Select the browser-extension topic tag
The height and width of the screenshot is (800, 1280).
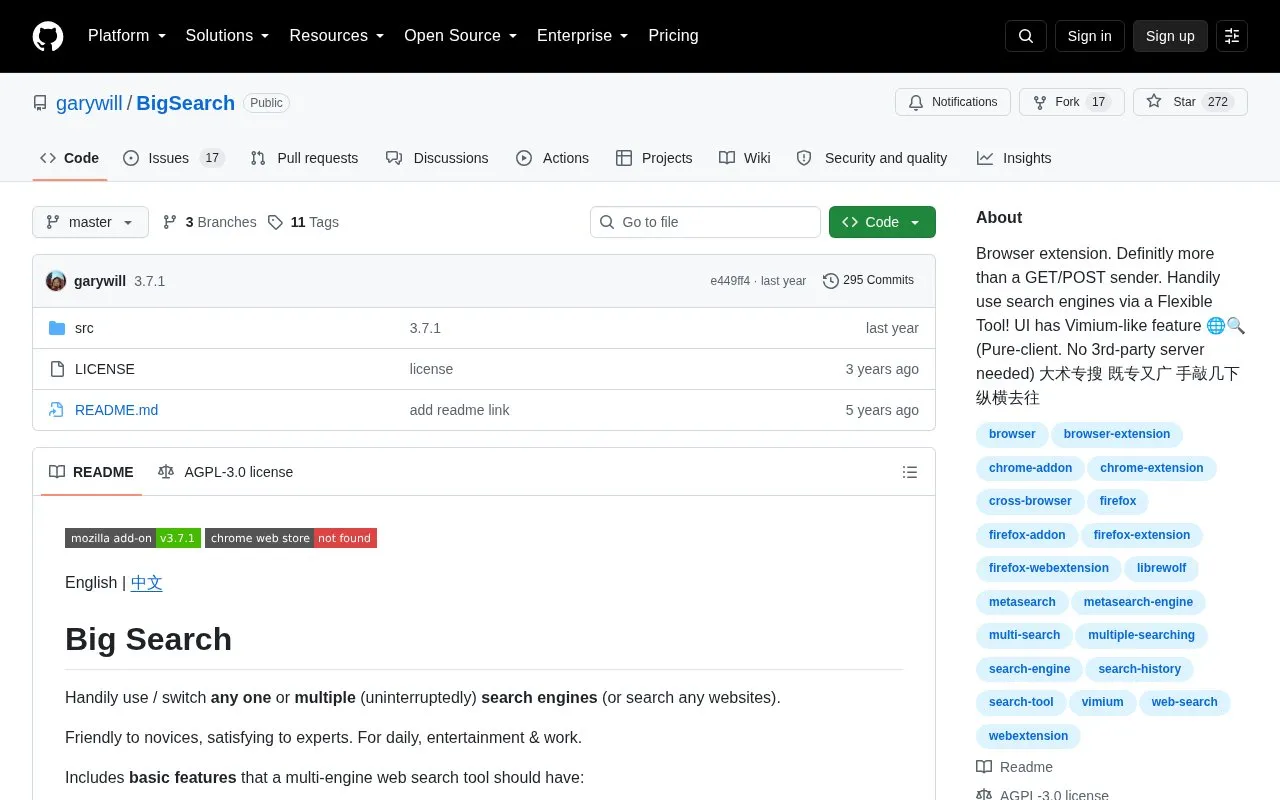pos(1117,434)
